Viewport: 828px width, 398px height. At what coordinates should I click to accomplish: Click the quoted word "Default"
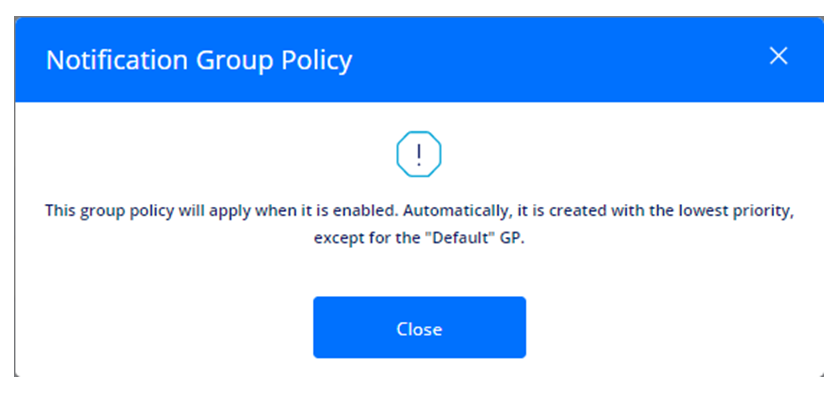pos(462,238)
